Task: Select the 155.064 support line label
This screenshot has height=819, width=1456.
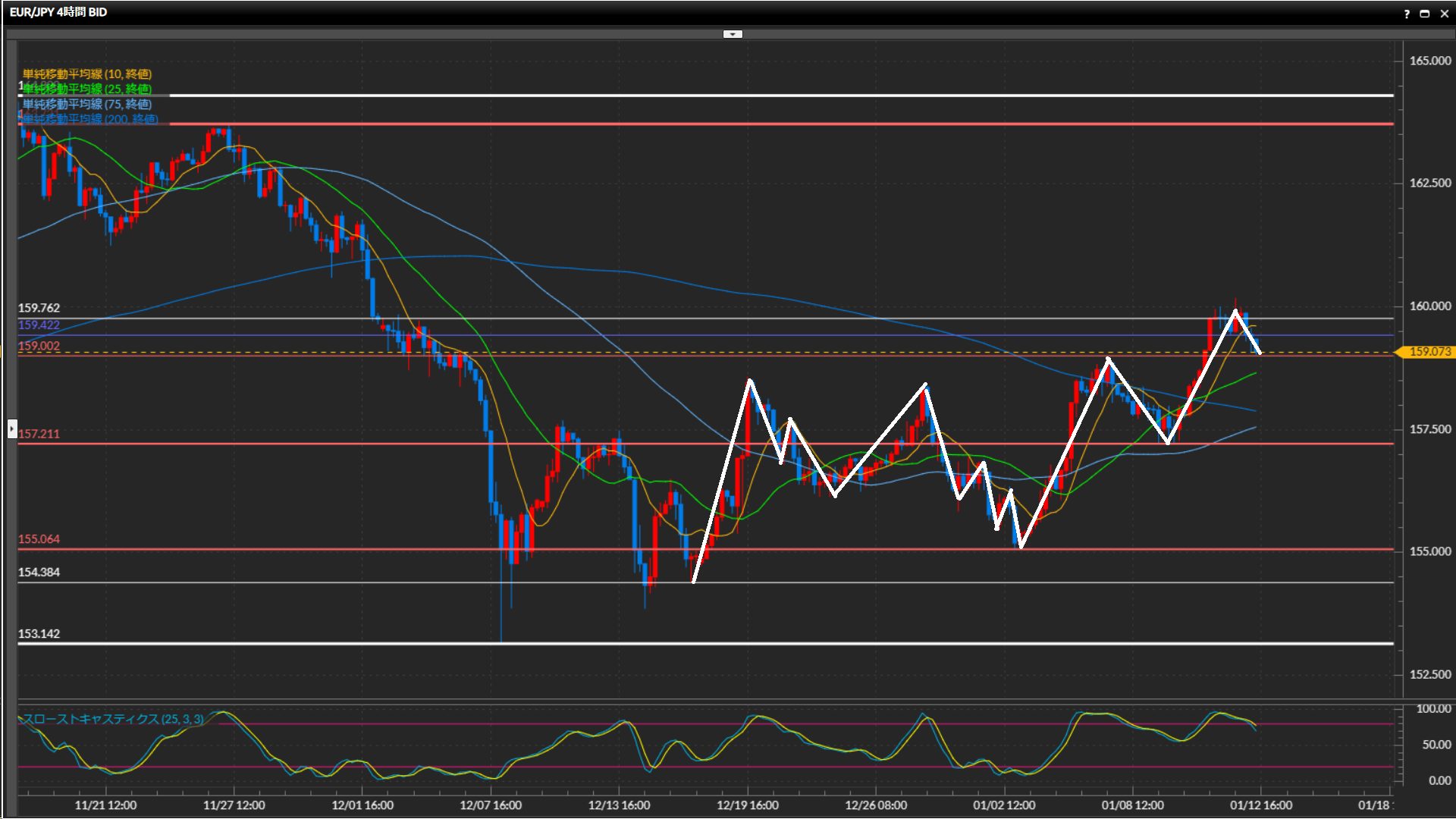Action: click(x=39, y=539)
